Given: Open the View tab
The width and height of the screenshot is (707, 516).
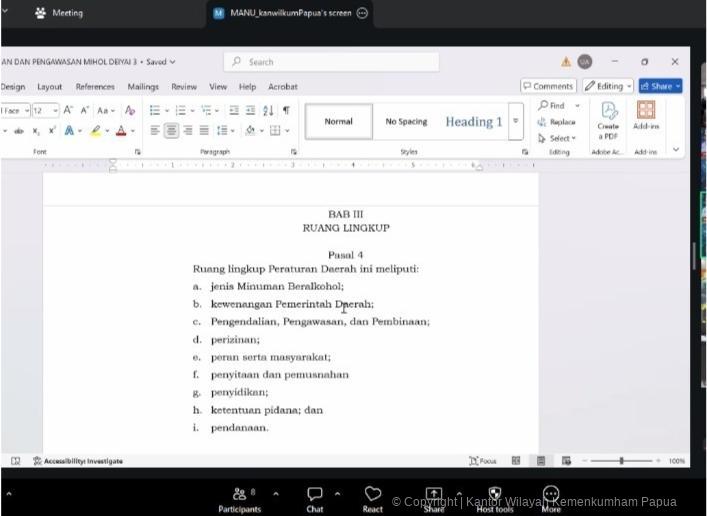Looking at the screenshot, I should pyautogui.click(x=218, y=87).
